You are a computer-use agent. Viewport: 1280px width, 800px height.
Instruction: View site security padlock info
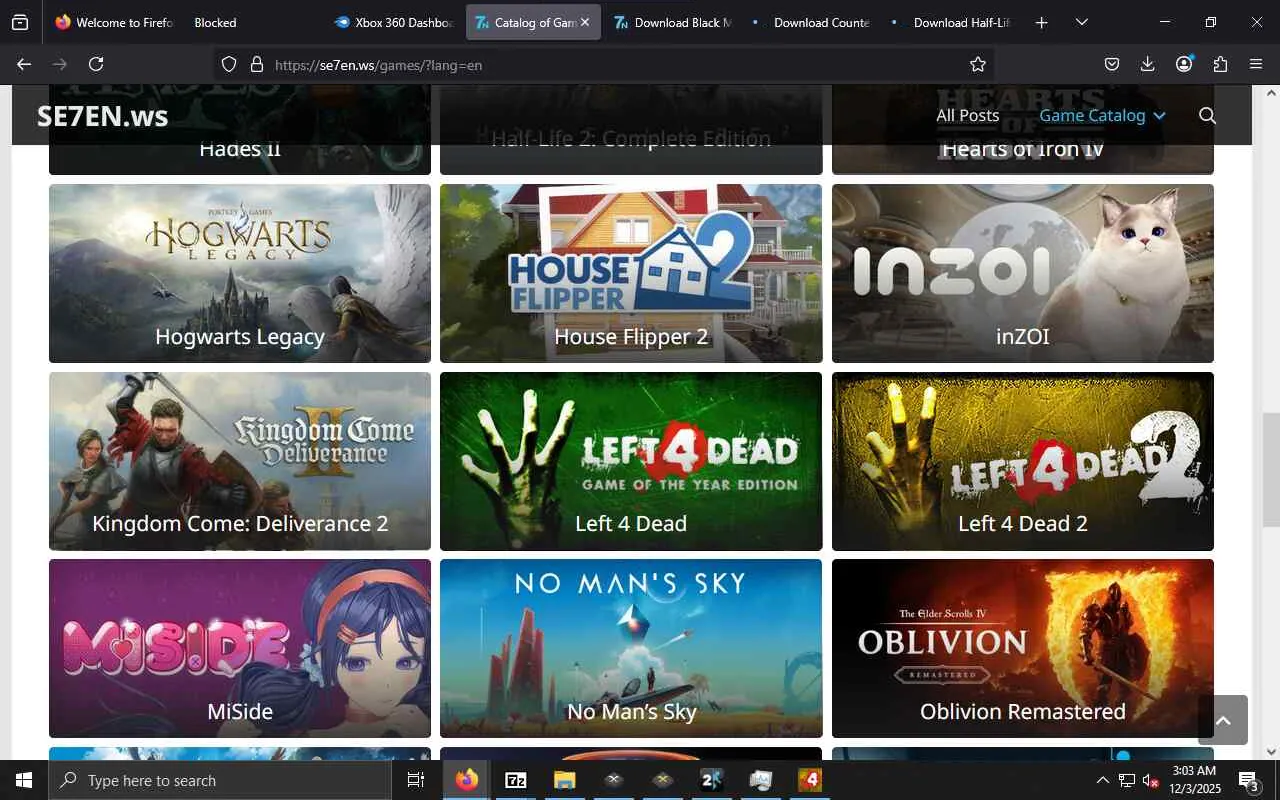click(256, 64)
